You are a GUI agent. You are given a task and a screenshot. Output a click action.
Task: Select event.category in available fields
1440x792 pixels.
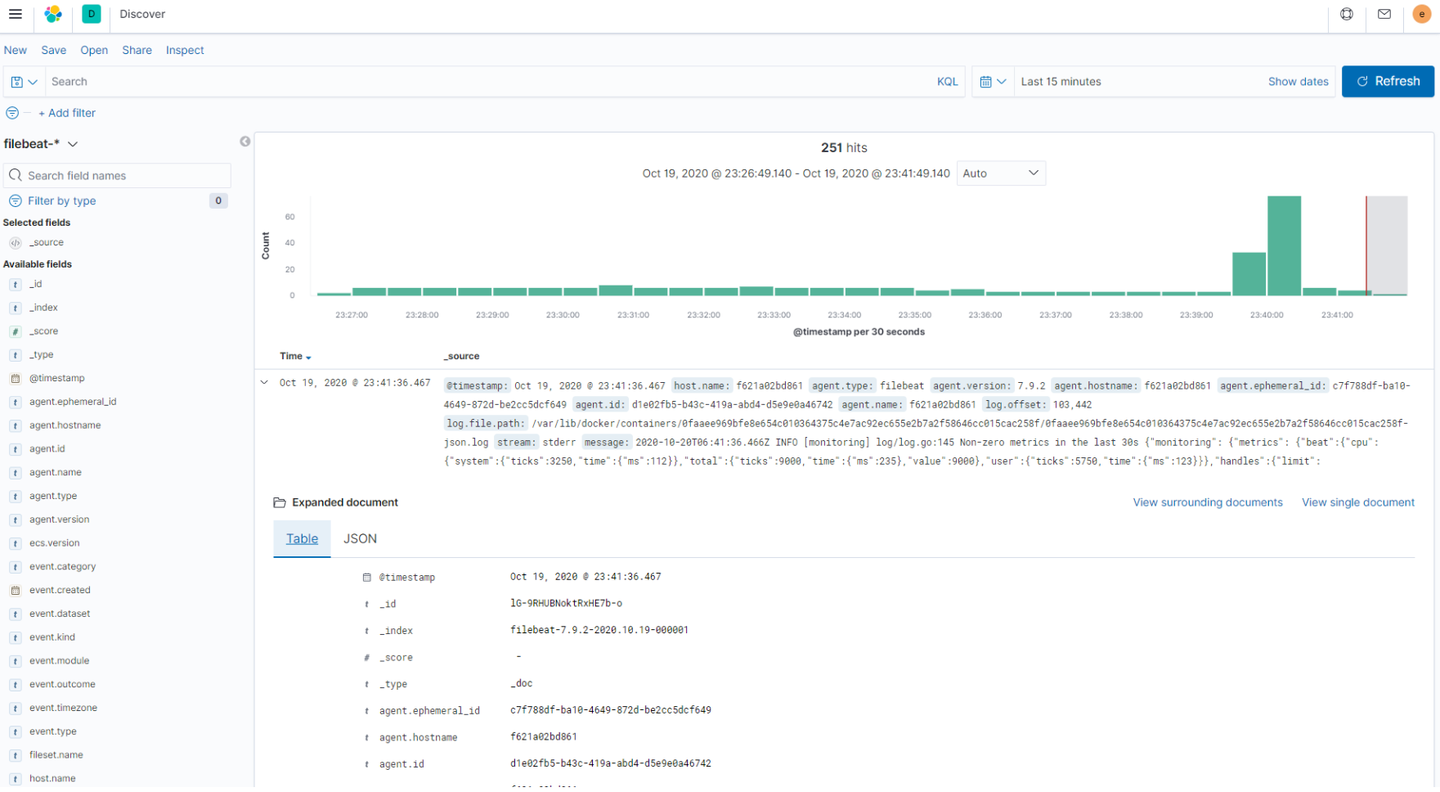point(62,567)
